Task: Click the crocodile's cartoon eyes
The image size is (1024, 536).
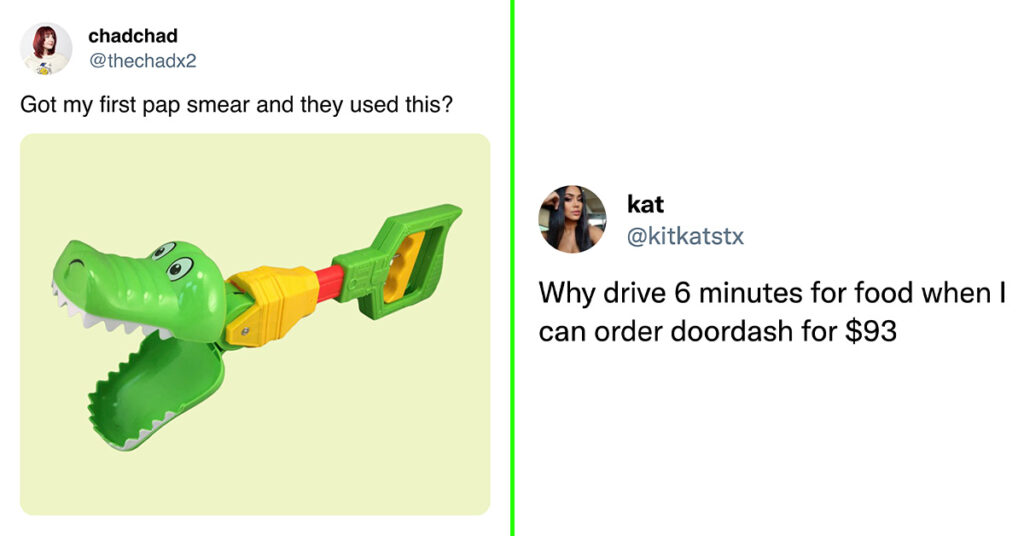Action: click(x=172, y=260)
